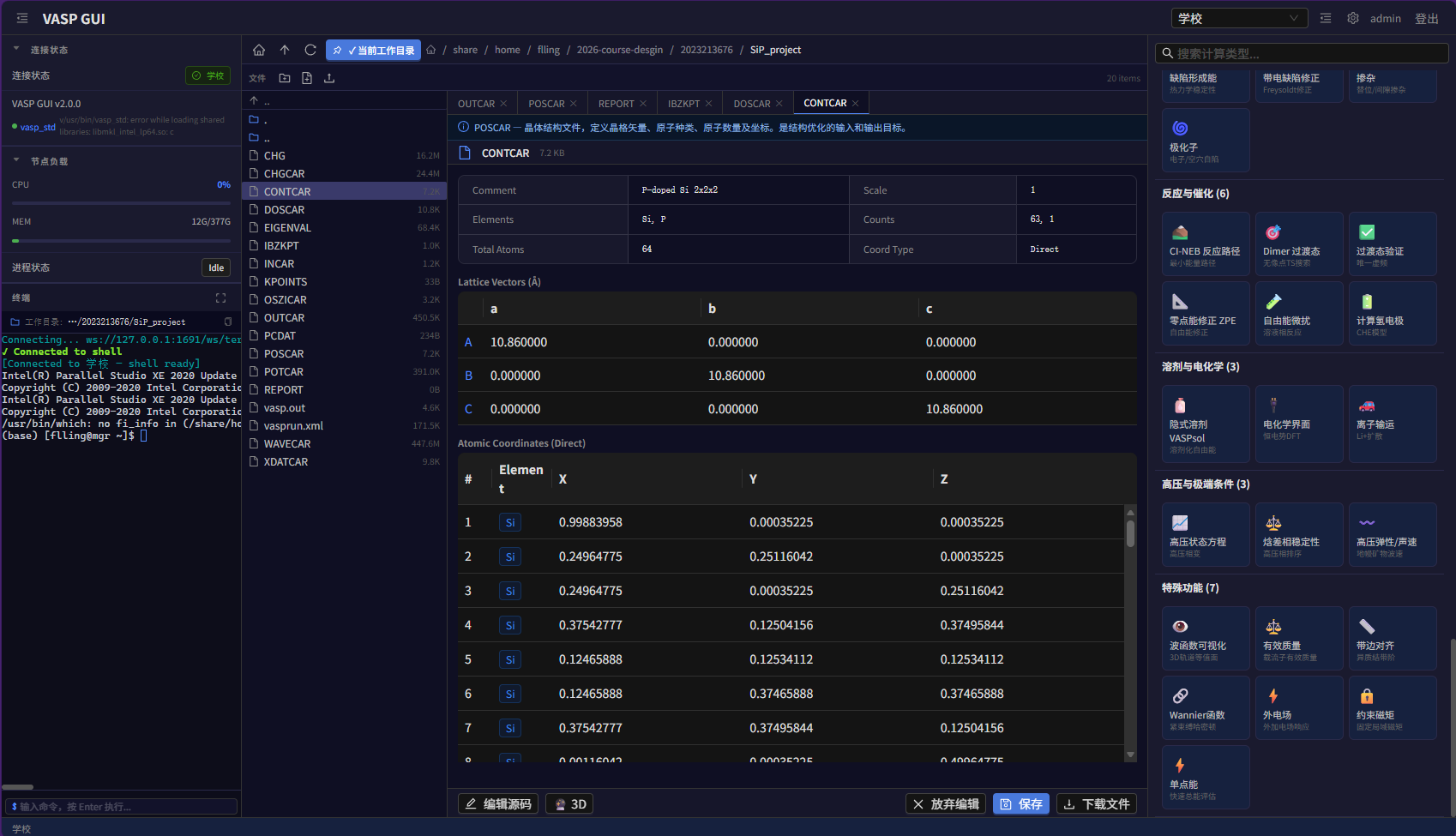Go to the share breadcrumb folder

(466, 50)
